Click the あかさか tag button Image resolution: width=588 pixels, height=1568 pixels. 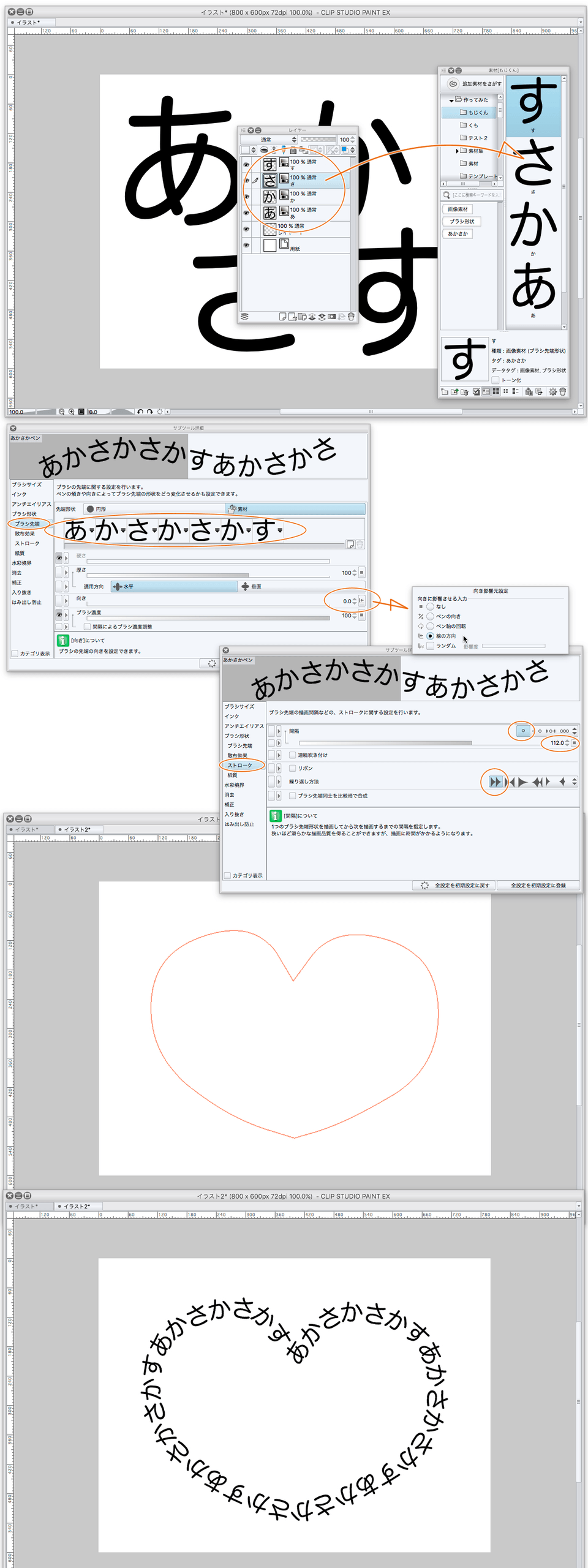pos(458,234)
